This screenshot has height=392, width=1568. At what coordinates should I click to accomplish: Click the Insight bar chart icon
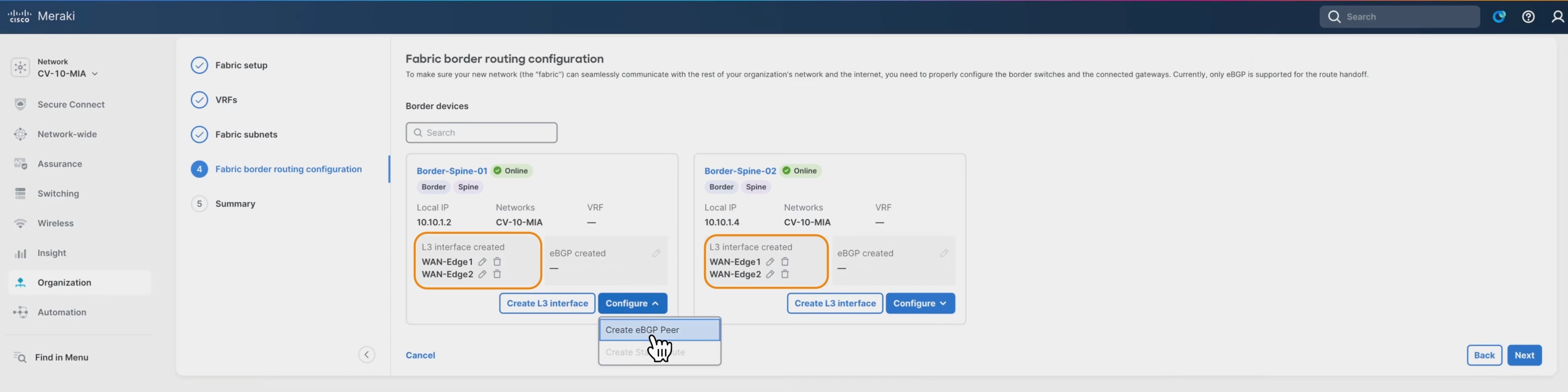tap(20, 253)
